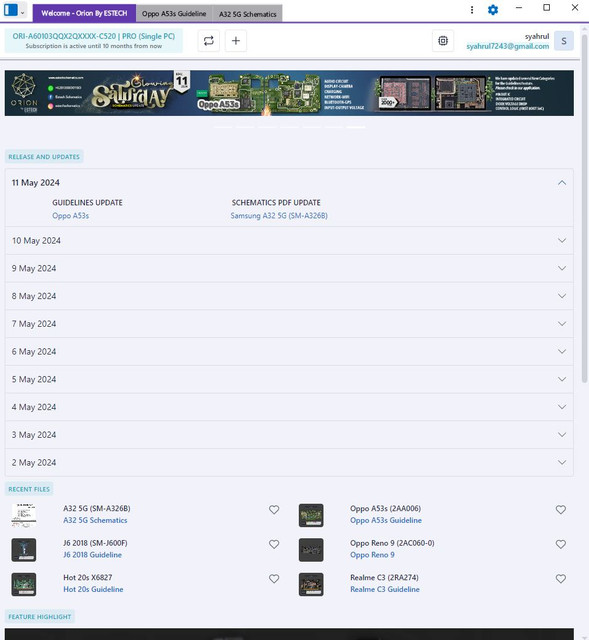The image size is (589, 640).
Task: Open the S user avatar
Action: point(564,41)
